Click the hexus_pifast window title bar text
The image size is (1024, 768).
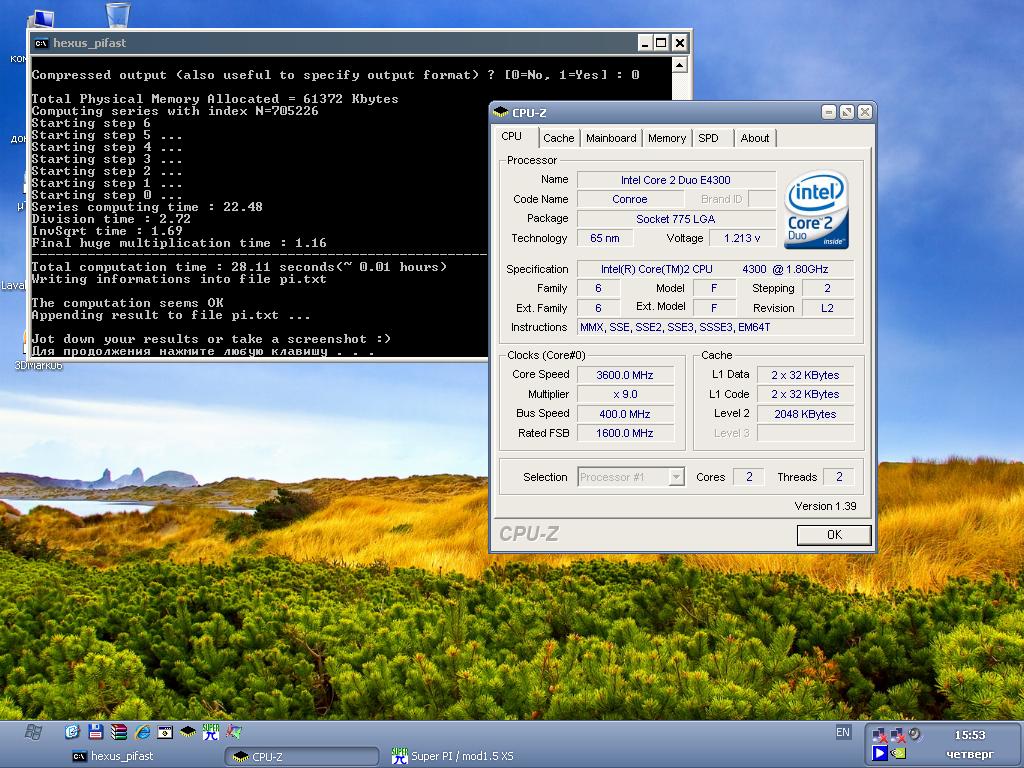pos(89,43)
